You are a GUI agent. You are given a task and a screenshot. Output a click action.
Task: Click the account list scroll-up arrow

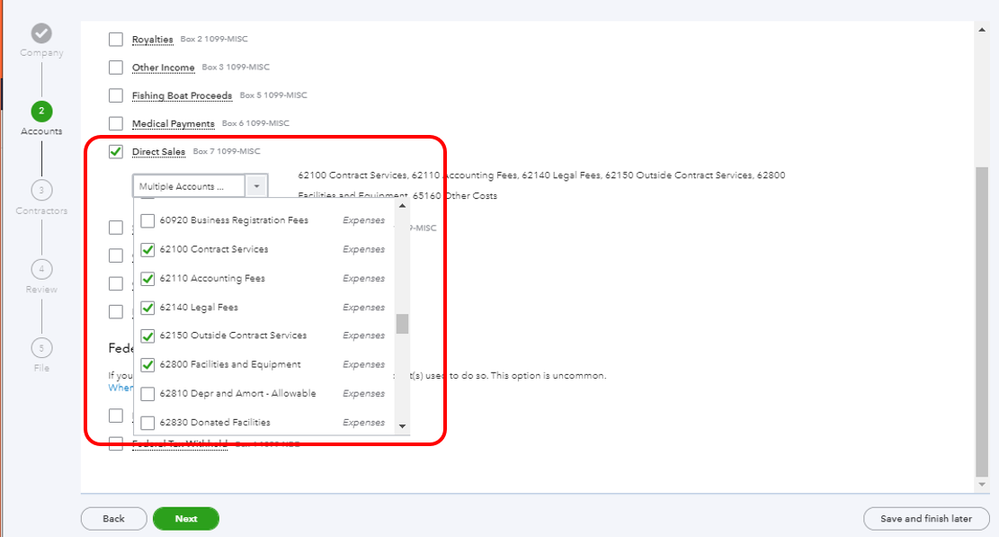click(x=402, y=206)
